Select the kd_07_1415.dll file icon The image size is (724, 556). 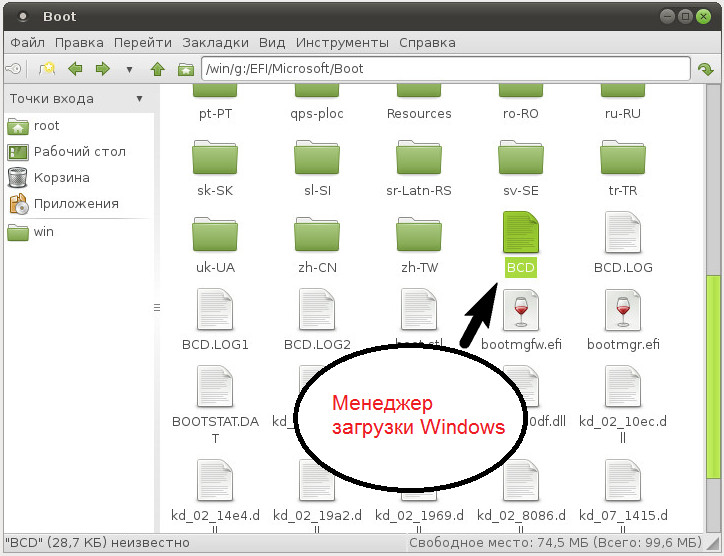[623, 480]
